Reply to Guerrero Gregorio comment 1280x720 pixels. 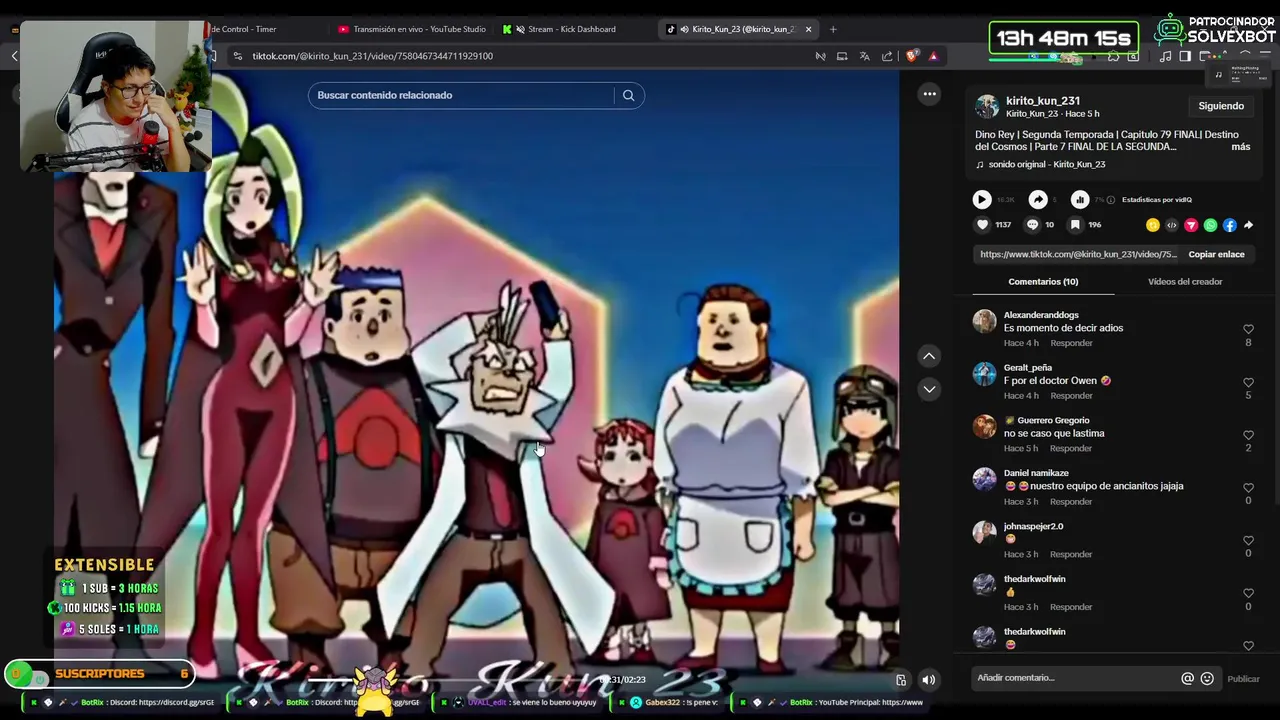tap(1071, 449)
